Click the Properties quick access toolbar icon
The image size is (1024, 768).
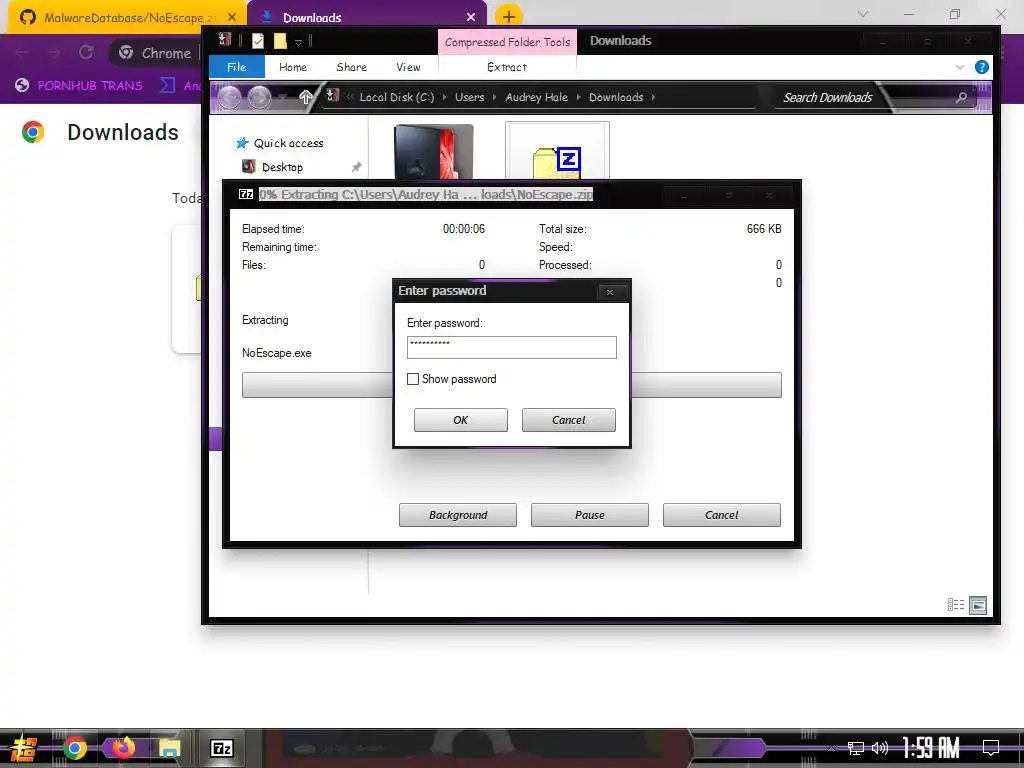pos(258,41)
